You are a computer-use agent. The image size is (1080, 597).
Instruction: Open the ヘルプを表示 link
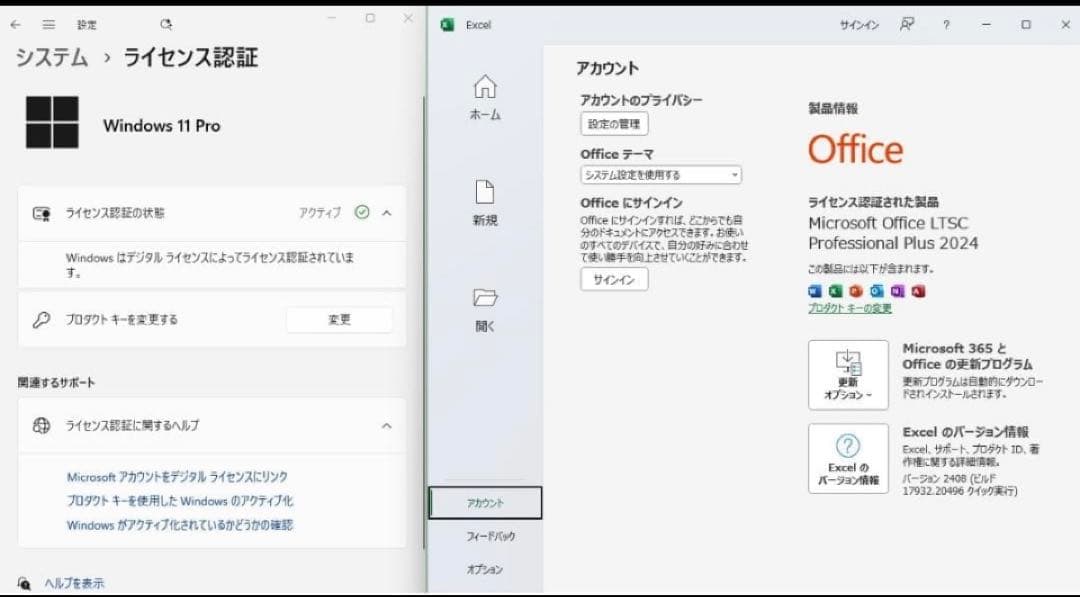[74, 583]
